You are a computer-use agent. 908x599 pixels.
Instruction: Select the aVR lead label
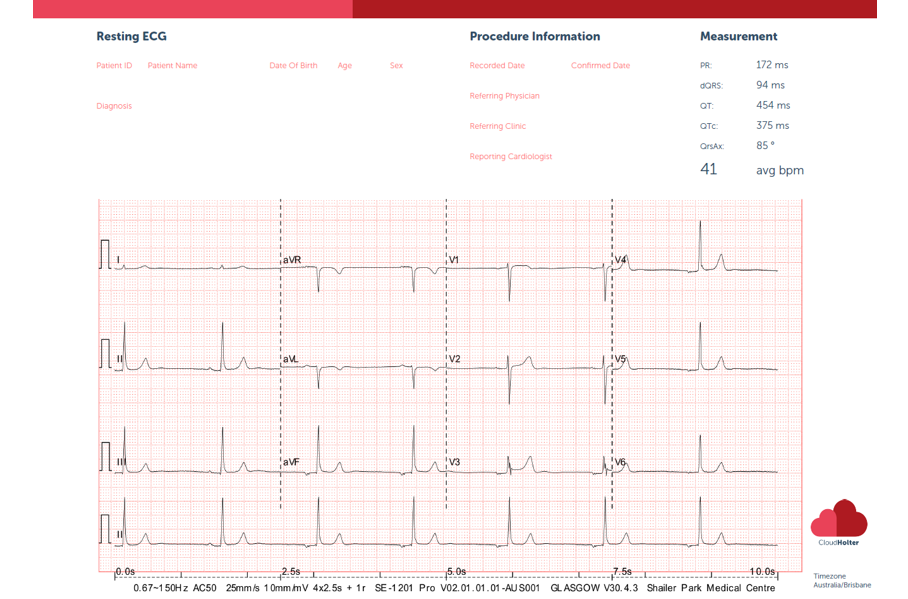pyautogui.click(x=292, y=260)
